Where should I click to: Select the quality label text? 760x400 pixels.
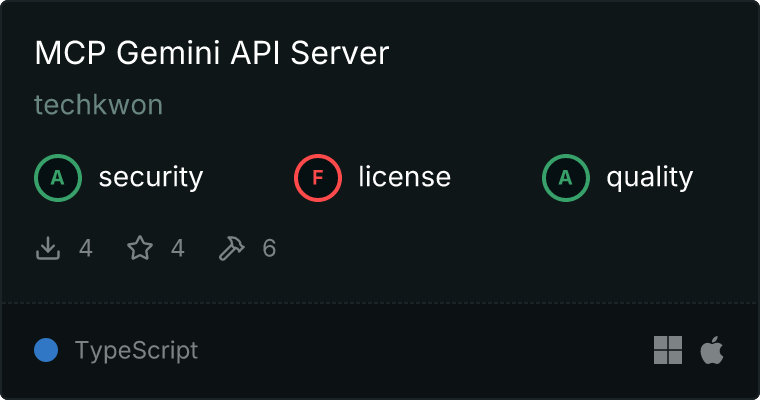click(649, 178)
